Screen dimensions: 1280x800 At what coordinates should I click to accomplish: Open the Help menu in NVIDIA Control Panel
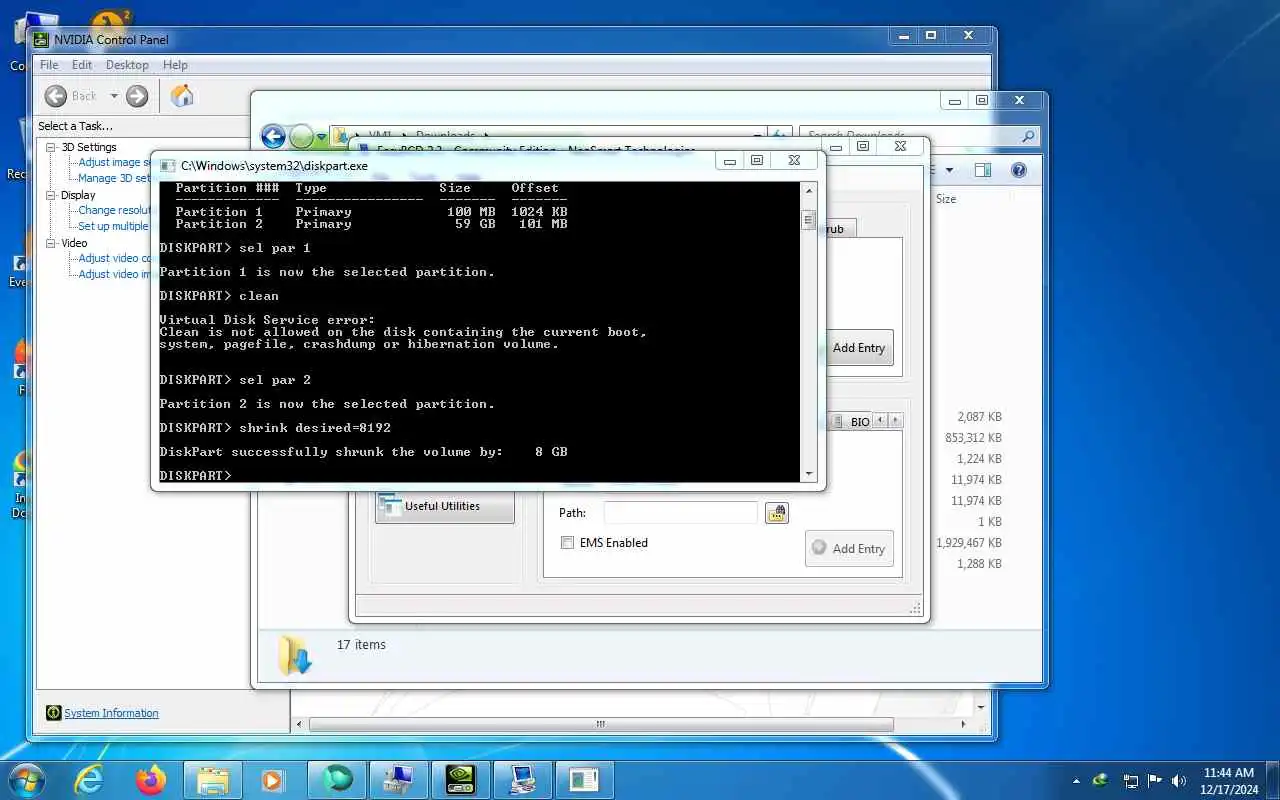(x=175, y=65)
